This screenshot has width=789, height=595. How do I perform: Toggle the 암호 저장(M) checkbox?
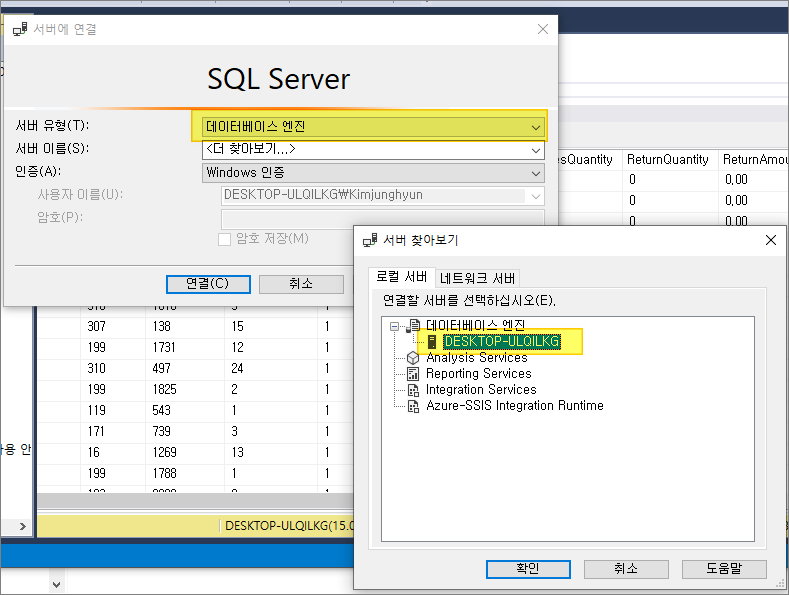coord(224,239)
